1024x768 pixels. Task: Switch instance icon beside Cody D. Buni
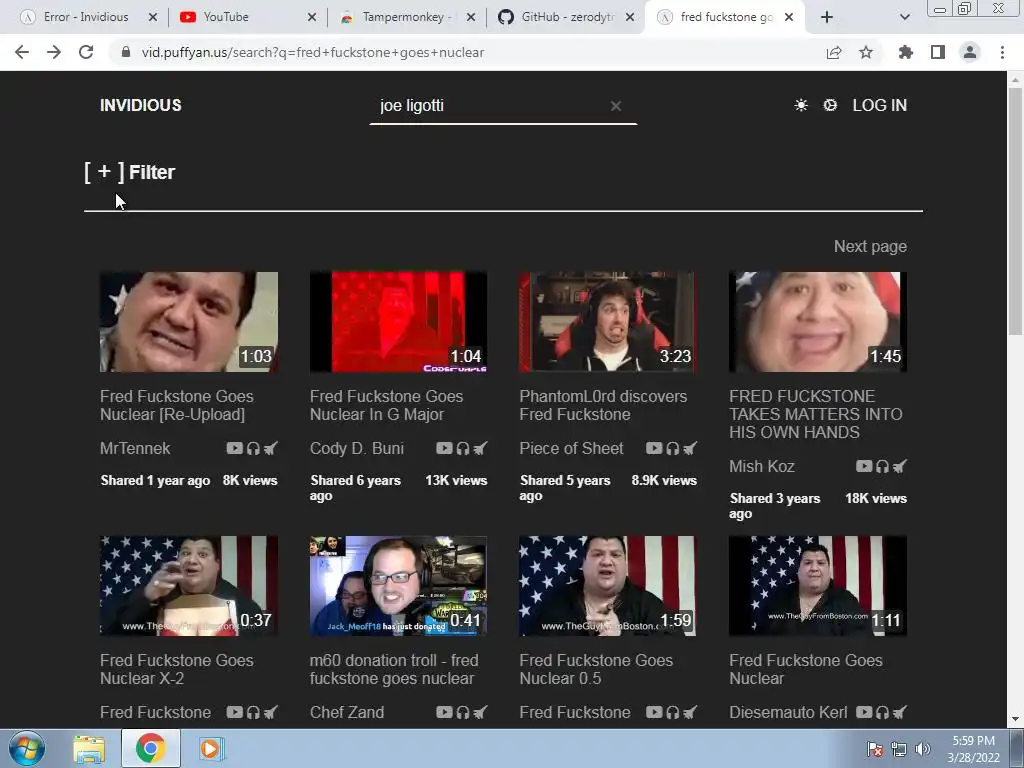coord(480,448)
